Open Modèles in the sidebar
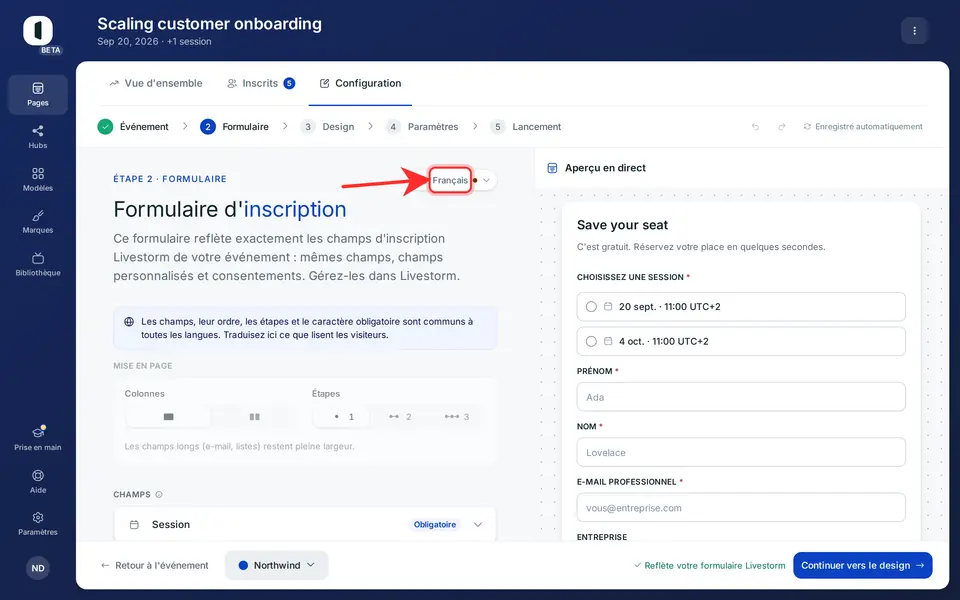The width and height of the screenshot is (960, 600). 38,179
